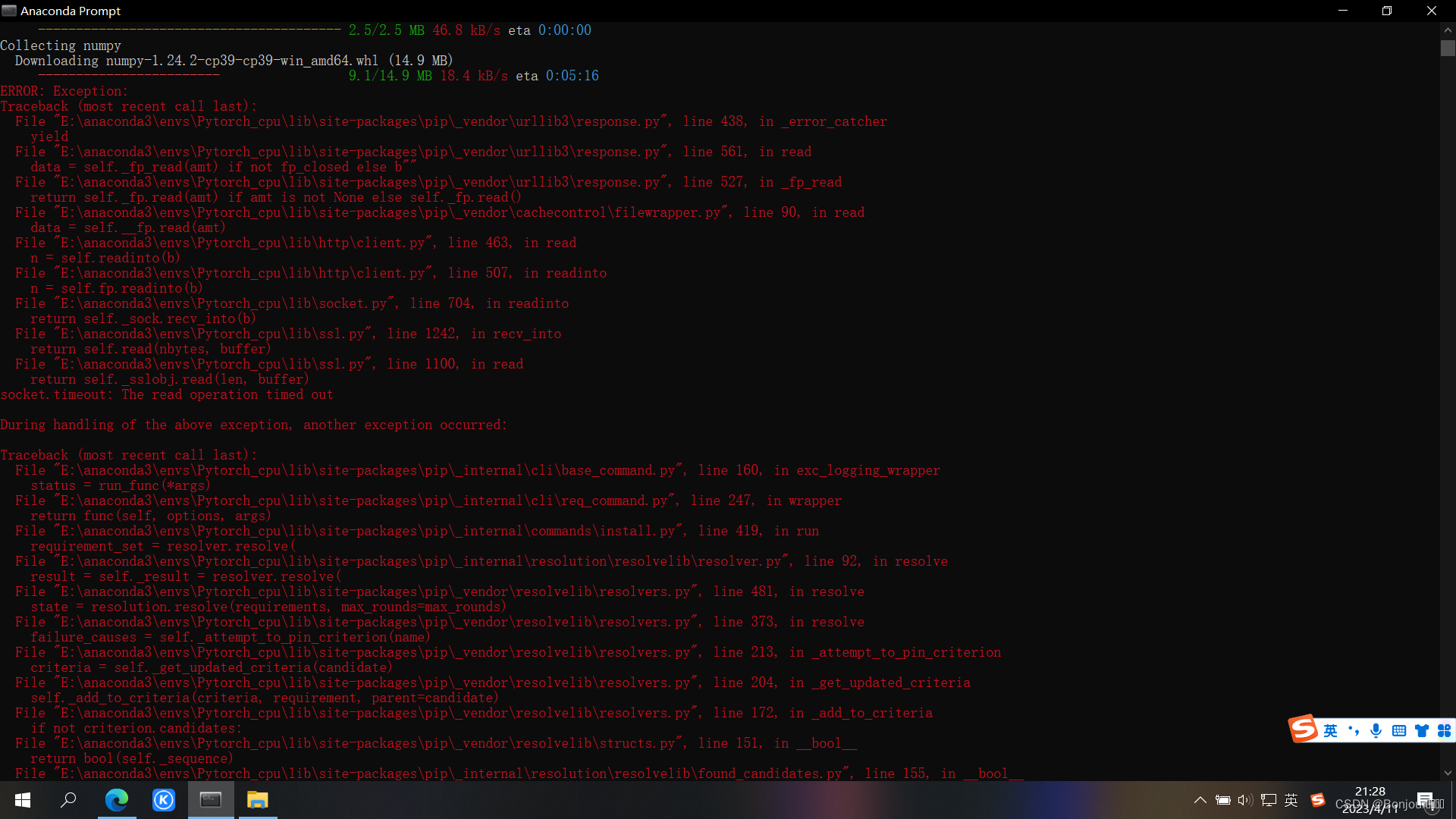Click the console scrollbar down arrow
The width and height of the screenshot is (1456, 819).
point(1448,773)
